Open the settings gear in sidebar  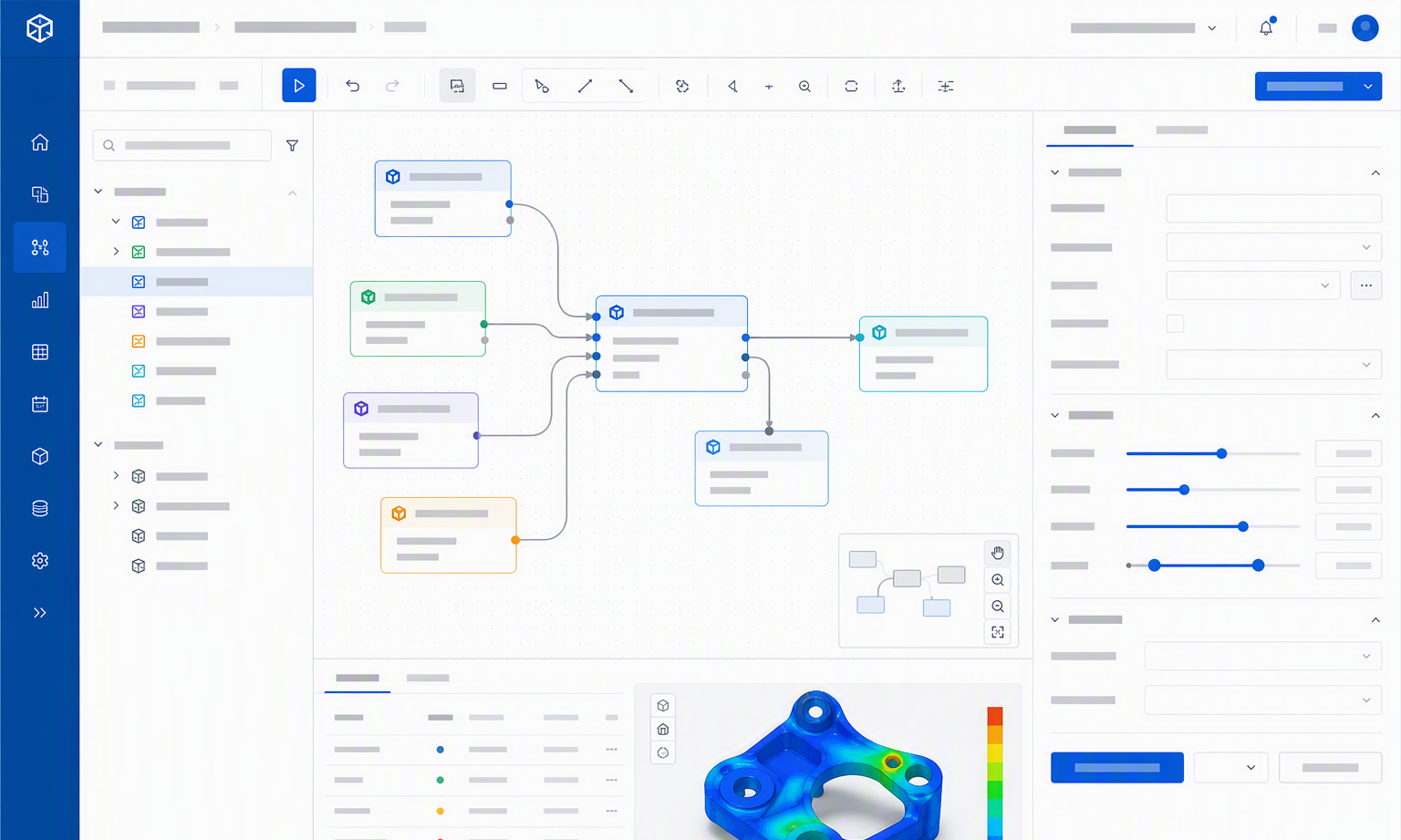pyautogui.click(x=40, y=561)
